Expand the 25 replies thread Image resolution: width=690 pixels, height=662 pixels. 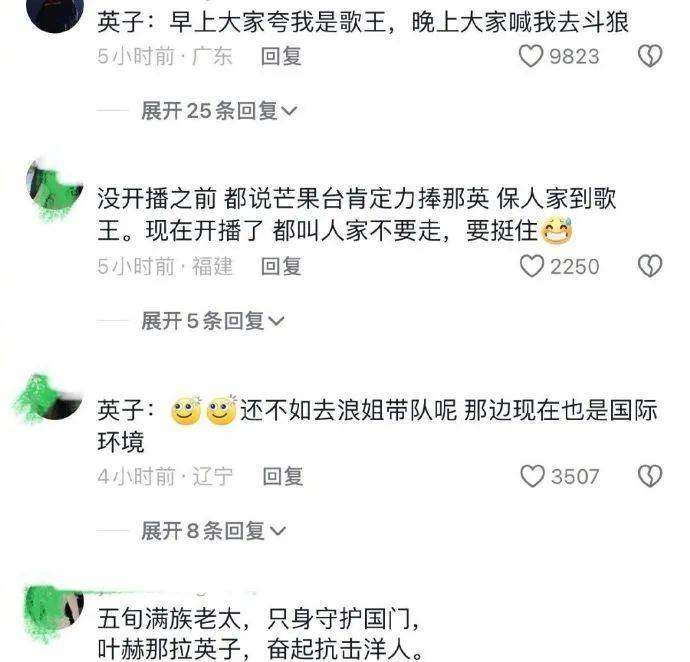point(219,110)
